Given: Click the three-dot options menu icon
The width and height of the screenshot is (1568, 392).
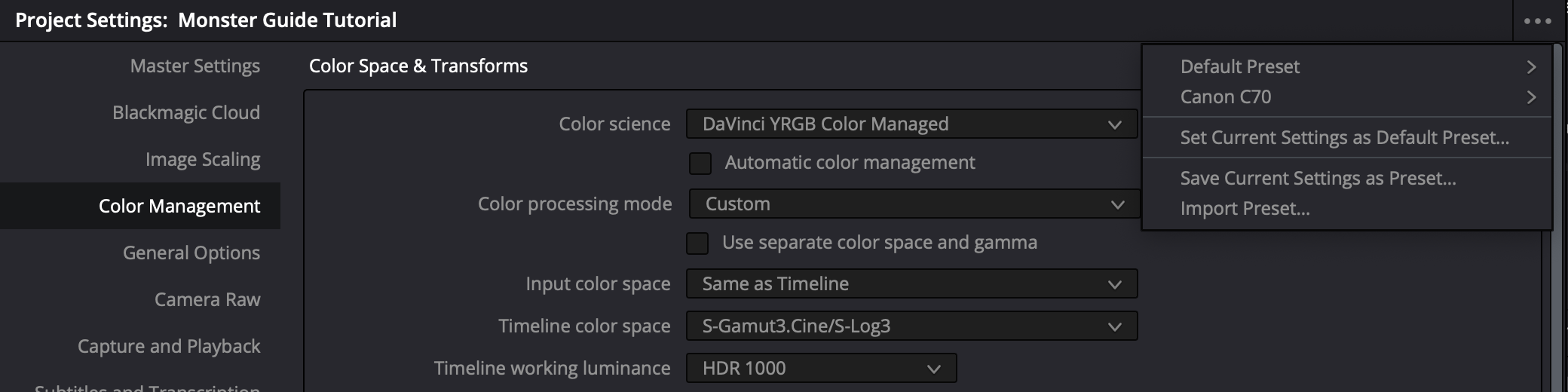Looking at the screenshot, I should pos(1537,21).
